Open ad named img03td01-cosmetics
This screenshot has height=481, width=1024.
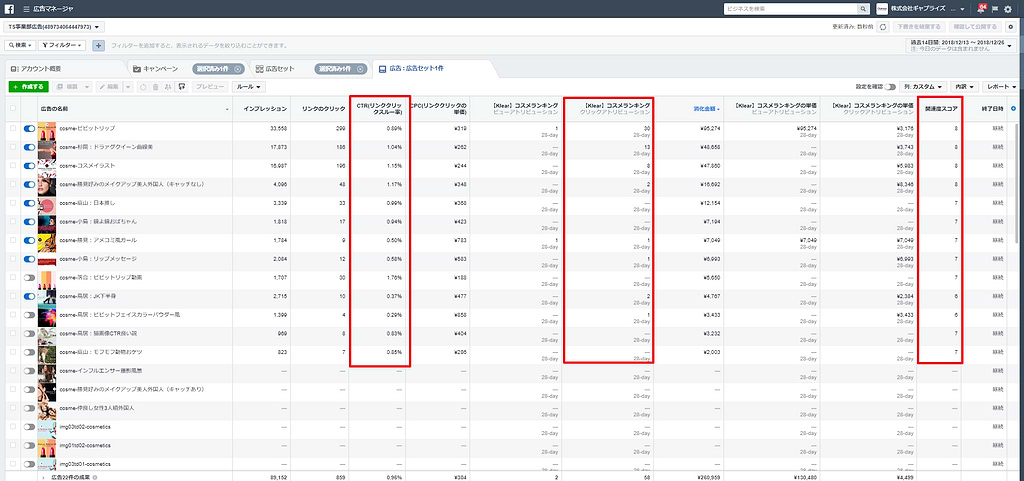[85, 464]
